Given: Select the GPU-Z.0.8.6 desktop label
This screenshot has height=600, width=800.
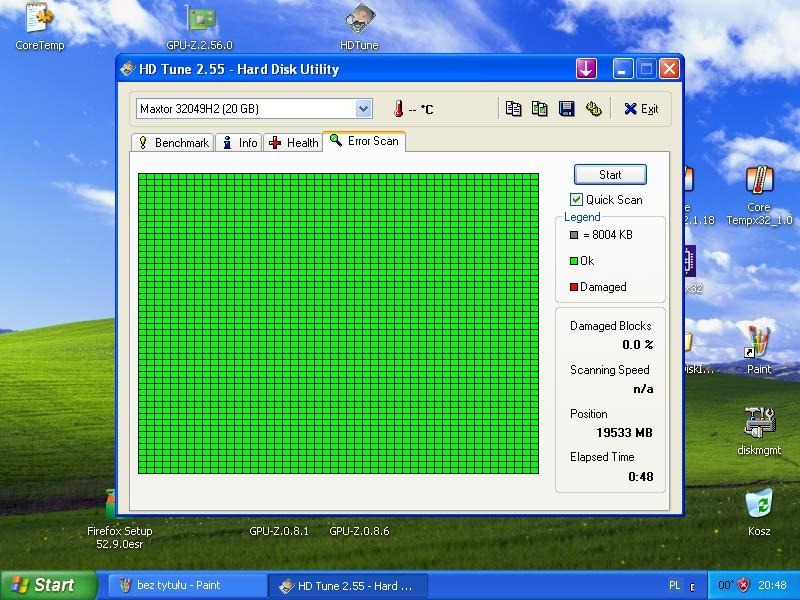Looking at the screenshot, I should click(359, 531).
